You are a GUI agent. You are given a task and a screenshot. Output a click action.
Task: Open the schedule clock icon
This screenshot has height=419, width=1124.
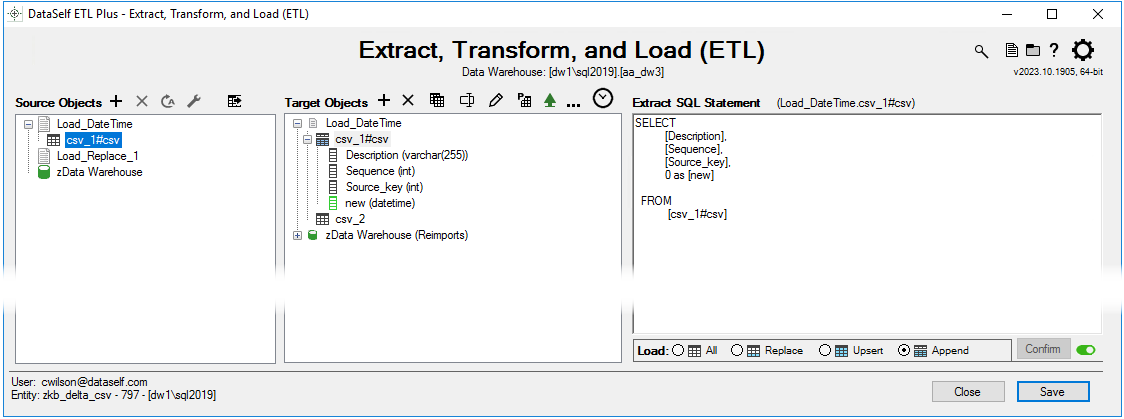(x=603, y=98)
